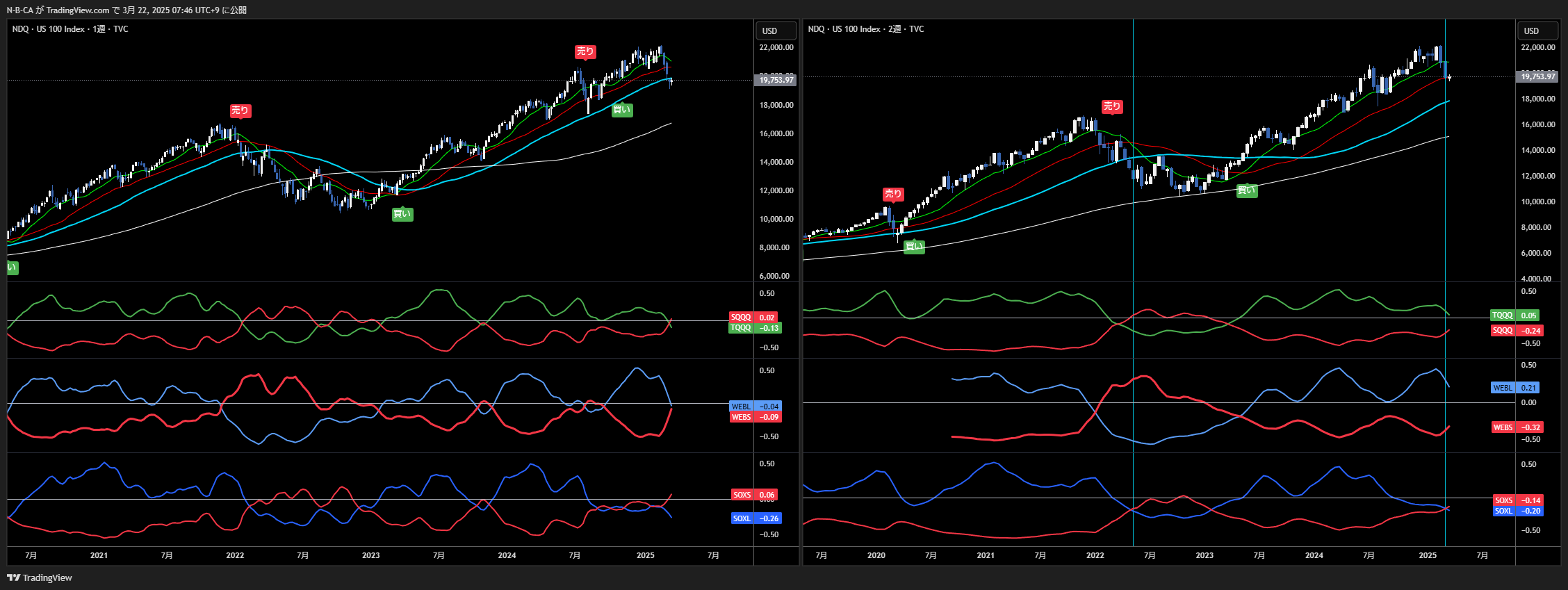Select the SOXL -0.20 indicator label on right chart

click(1518, 511)
